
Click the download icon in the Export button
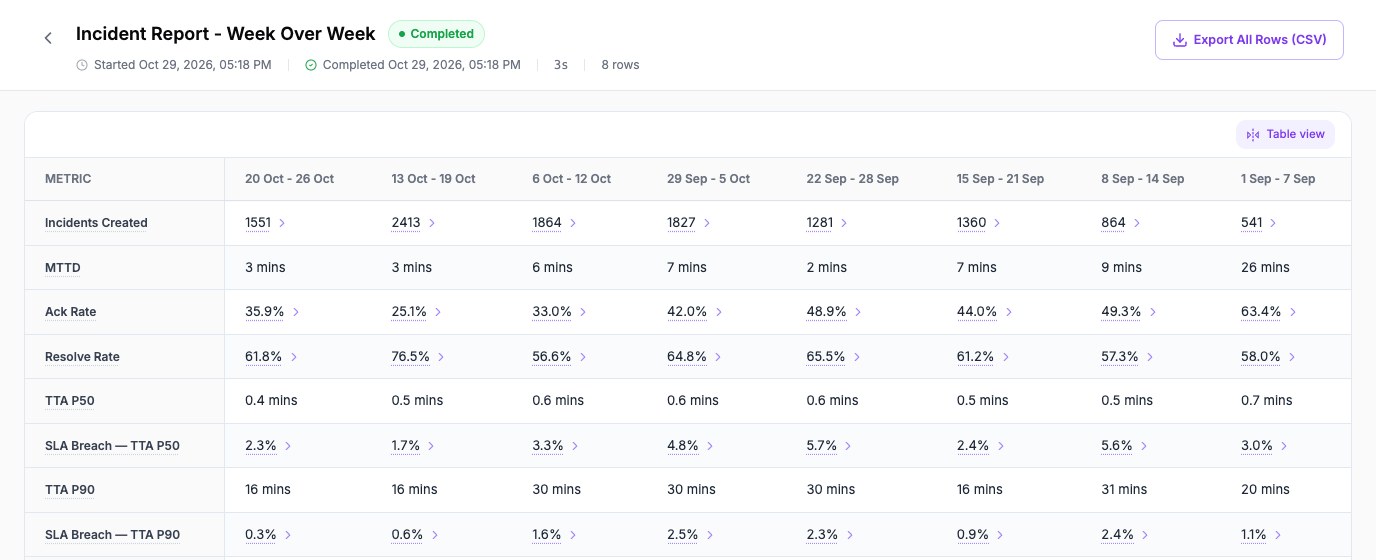(x=1179, y=40)
